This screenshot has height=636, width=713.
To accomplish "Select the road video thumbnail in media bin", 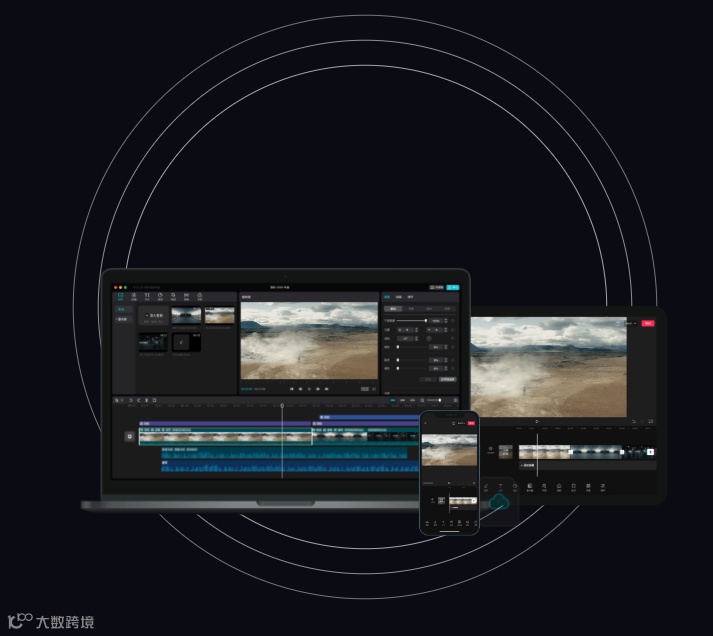I will pyautogui.click(x=186, y=315).
